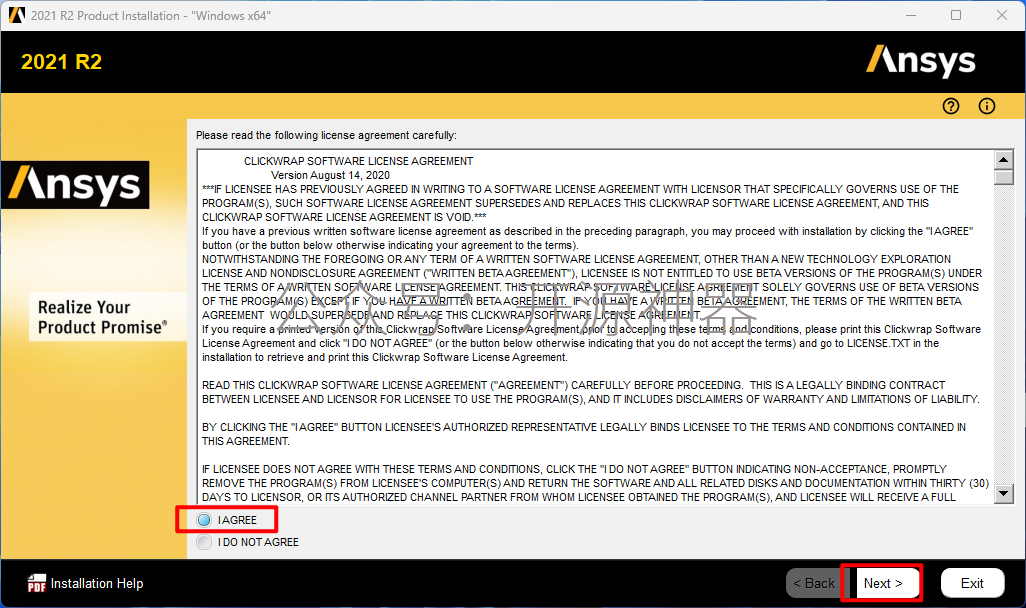This screenshot has width=1026, height=608.
Task: Close the installer window
Action: click(x=1002, y=15)
